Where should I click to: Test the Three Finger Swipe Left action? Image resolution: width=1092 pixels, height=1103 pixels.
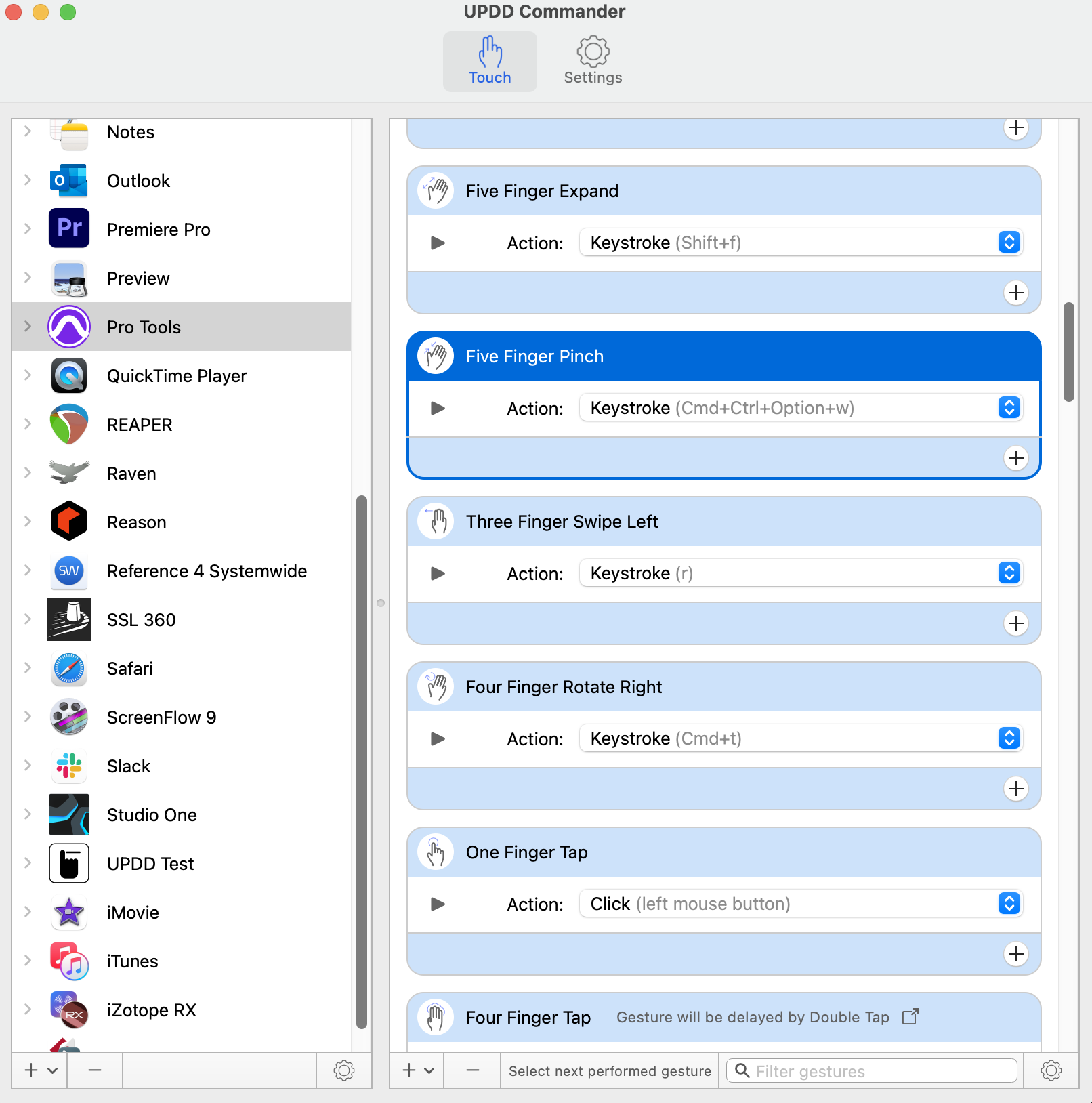[438, 573]
